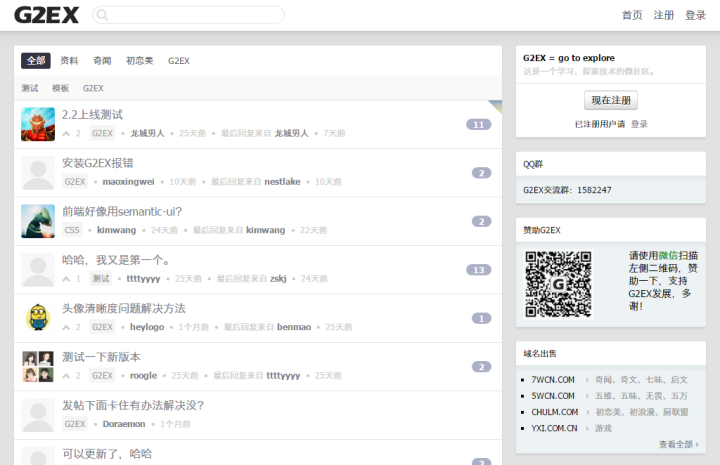This screenshot has width=720, height=465.
Task: Open the topic 测试一下新版本
Action: point(101,357)
